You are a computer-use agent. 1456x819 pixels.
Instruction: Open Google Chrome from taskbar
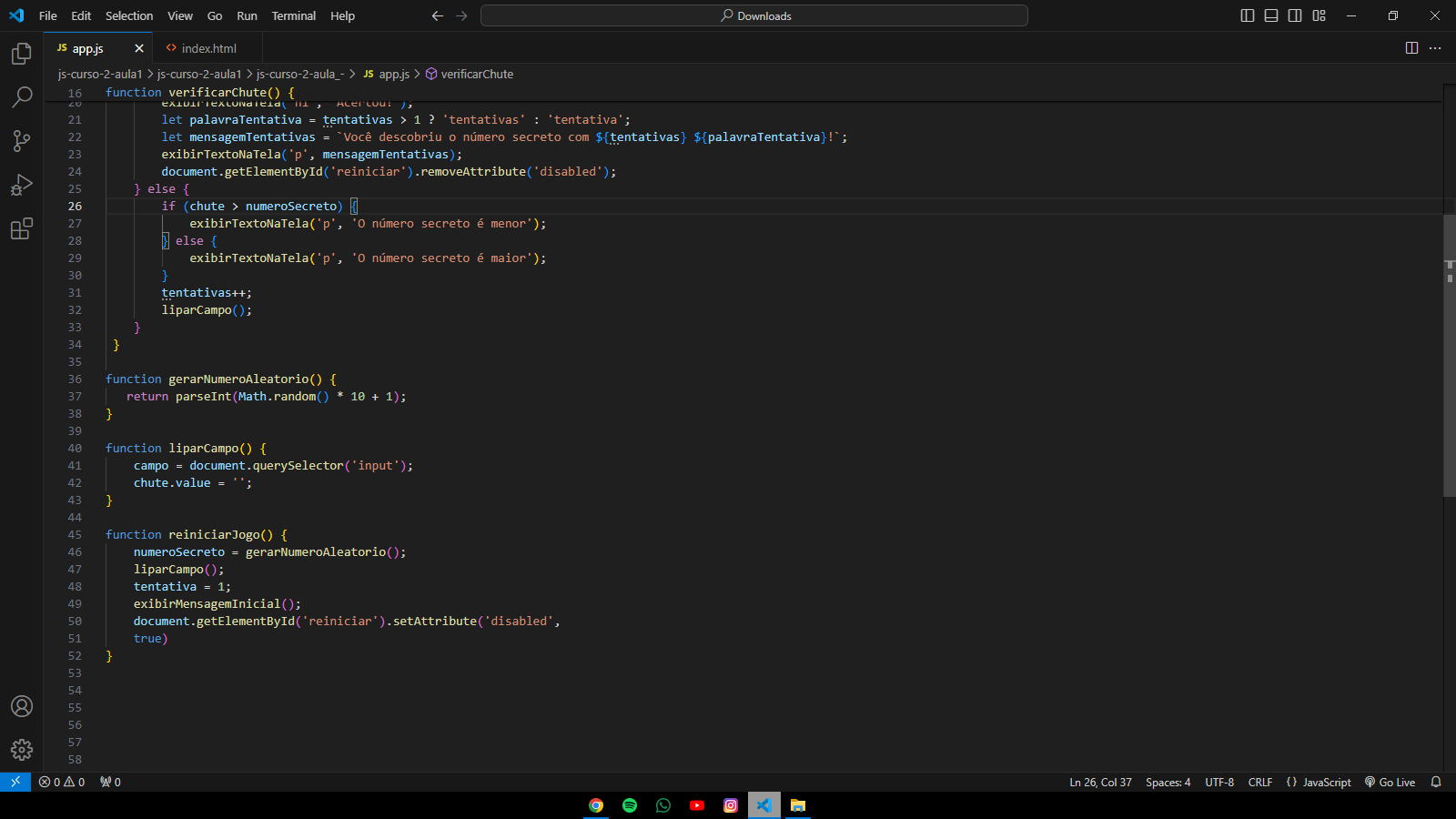[x=596, y=805]
